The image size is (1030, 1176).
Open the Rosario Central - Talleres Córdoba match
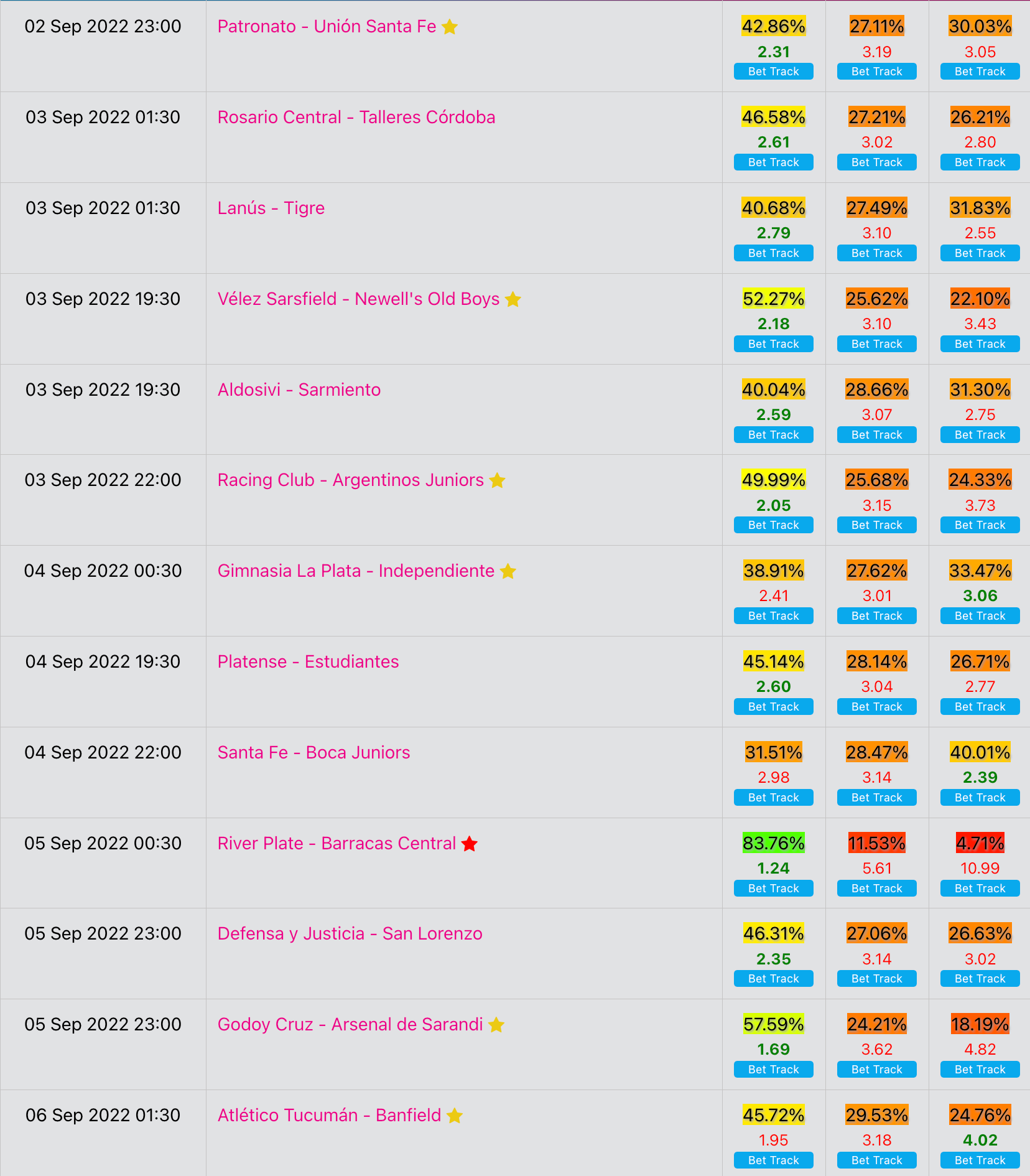(x=356, y=117)
